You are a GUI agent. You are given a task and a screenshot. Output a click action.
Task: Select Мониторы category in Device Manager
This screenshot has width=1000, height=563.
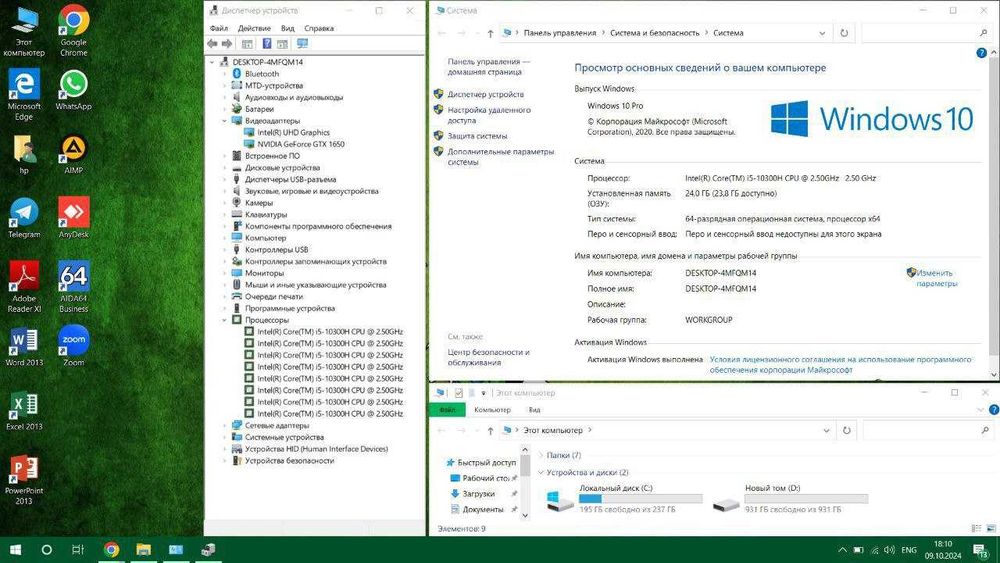tap(264, 273)
